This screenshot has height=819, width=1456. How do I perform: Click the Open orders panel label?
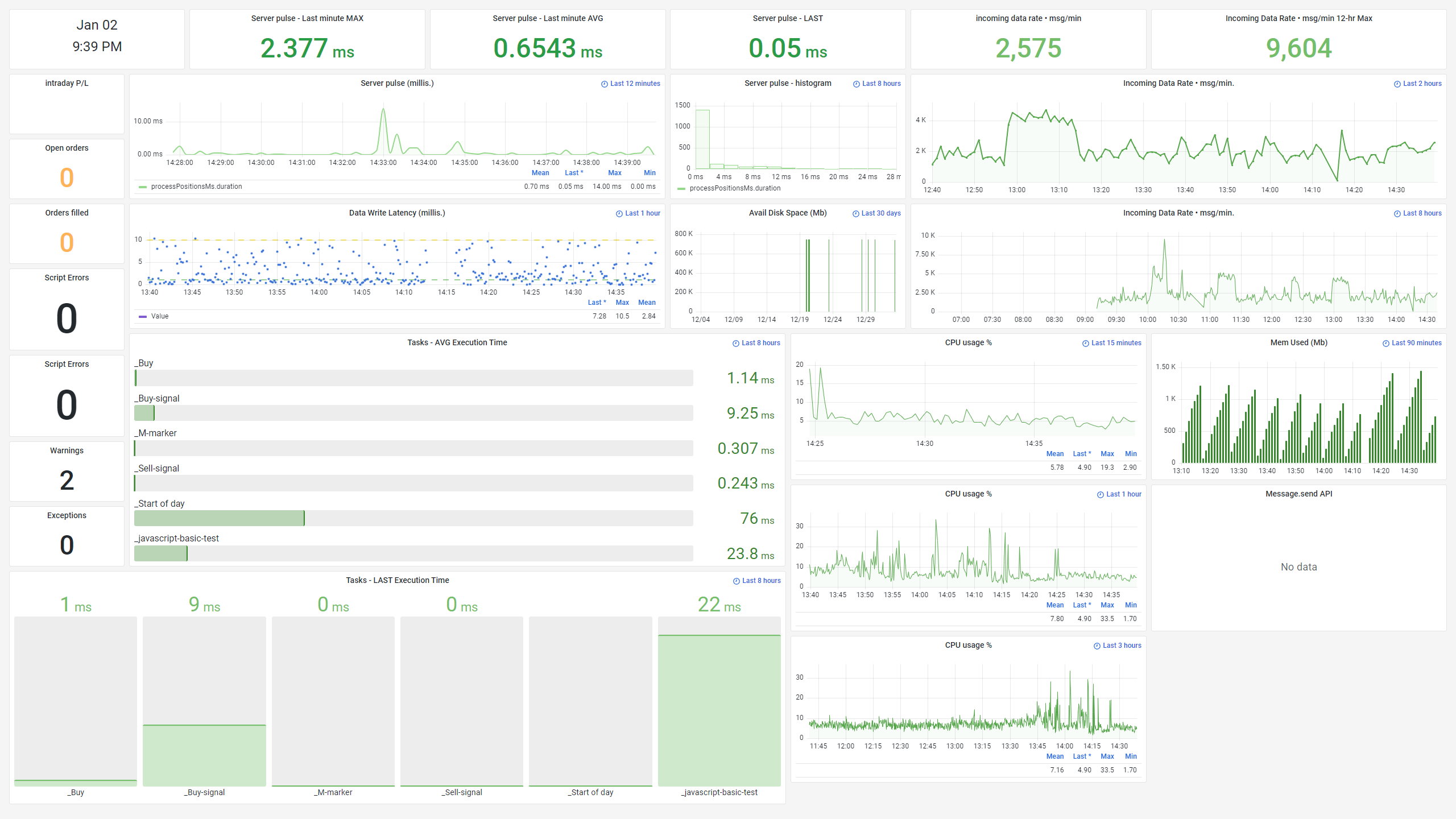pyautogui.click(x=65, y=148)
